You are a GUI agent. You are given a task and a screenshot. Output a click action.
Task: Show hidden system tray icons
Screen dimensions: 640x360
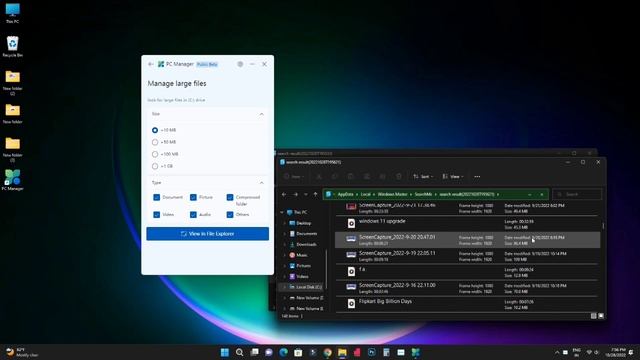click(x=557, y=352)
